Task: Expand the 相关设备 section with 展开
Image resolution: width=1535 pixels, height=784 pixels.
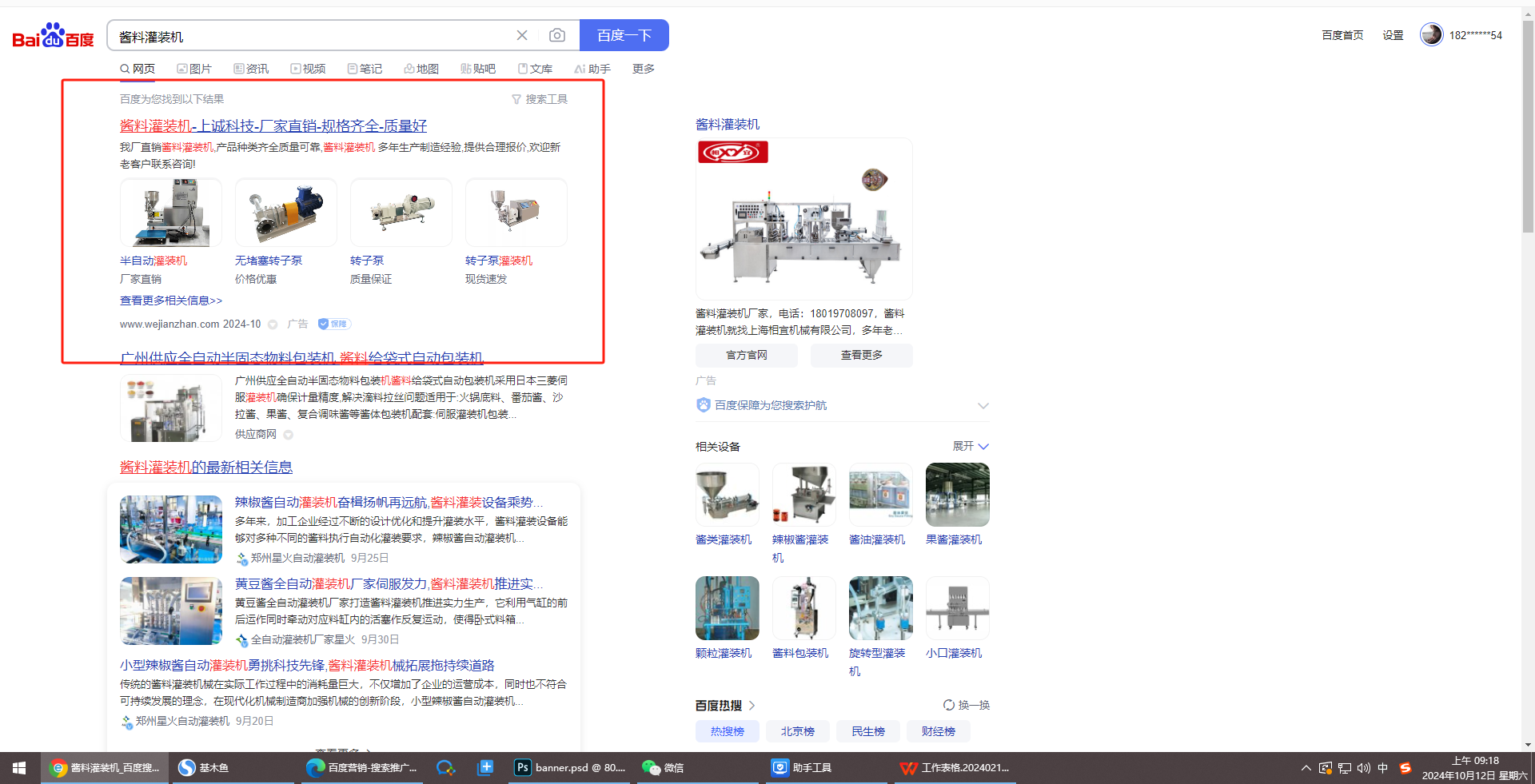Action: coord(971,446)
